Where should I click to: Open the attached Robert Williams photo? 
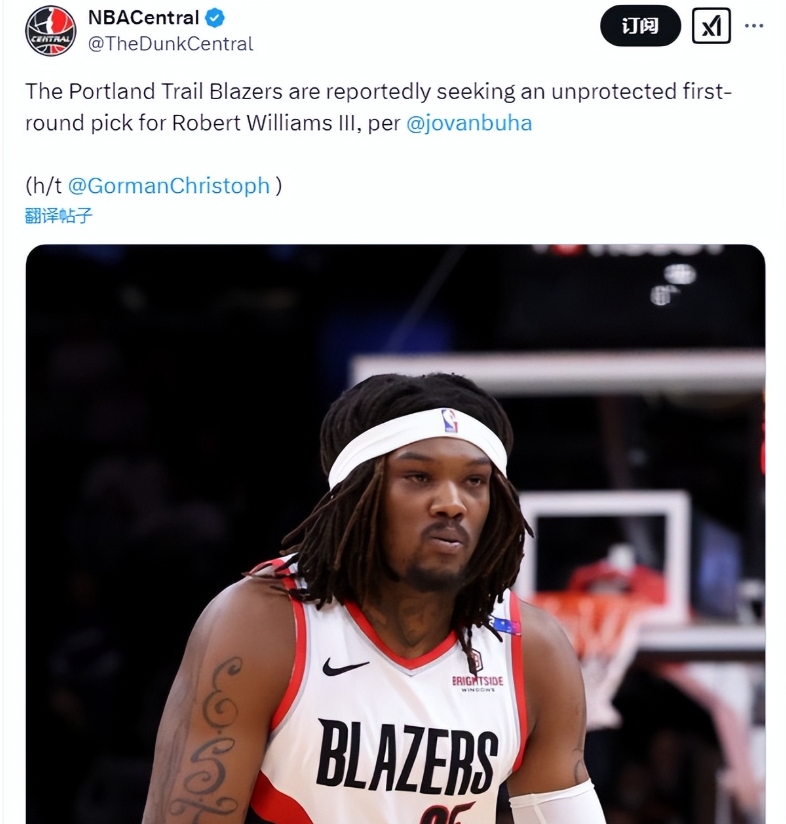point(395,534)
